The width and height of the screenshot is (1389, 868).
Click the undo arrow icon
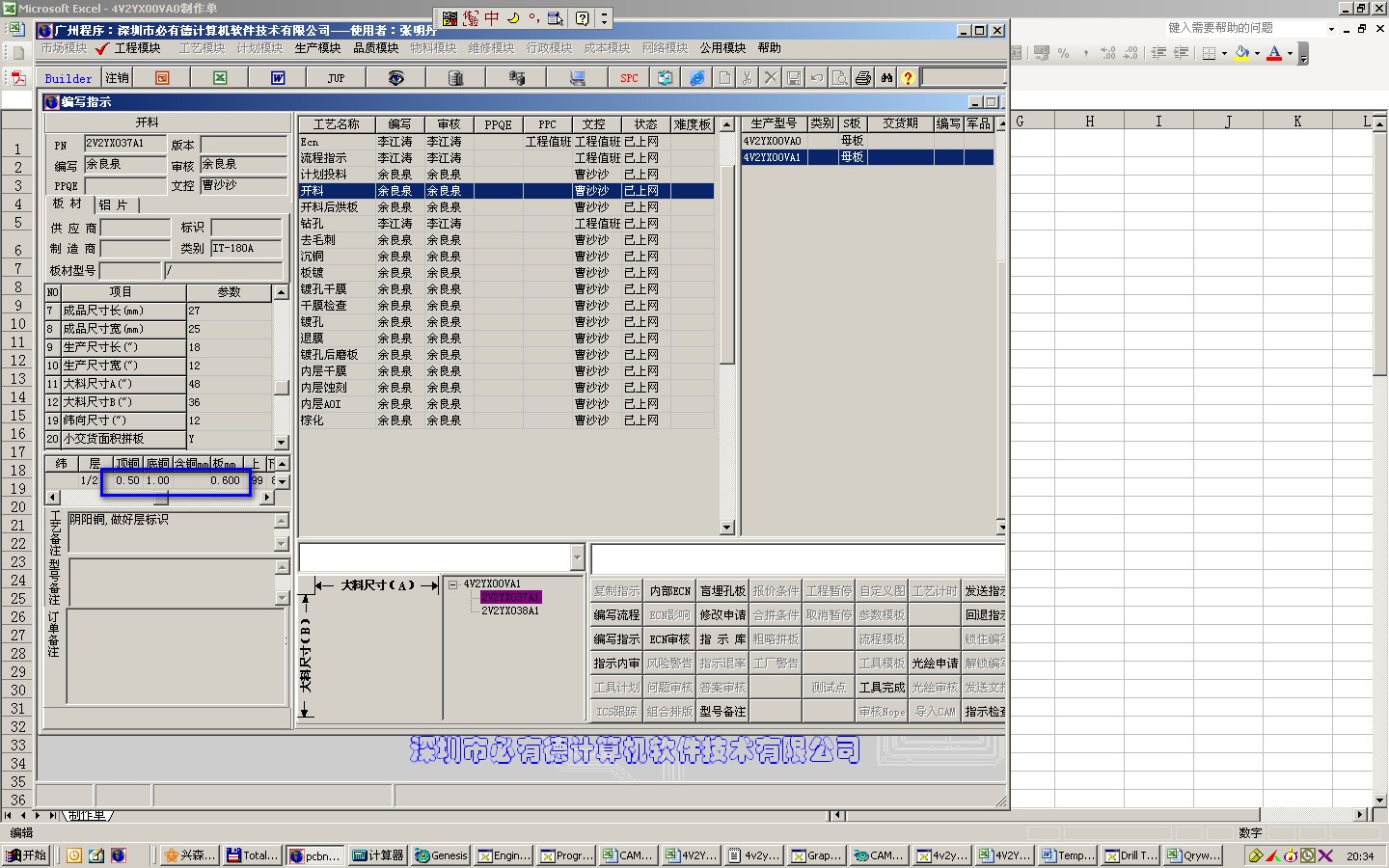pyautogui.click(x=817, y=78)
